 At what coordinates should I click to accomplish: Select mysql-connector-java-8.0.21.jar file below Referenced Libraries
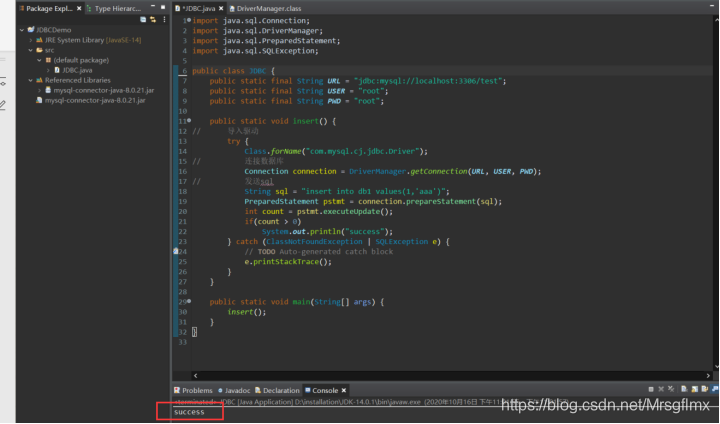pyautogui.click(x=95, y=100)
